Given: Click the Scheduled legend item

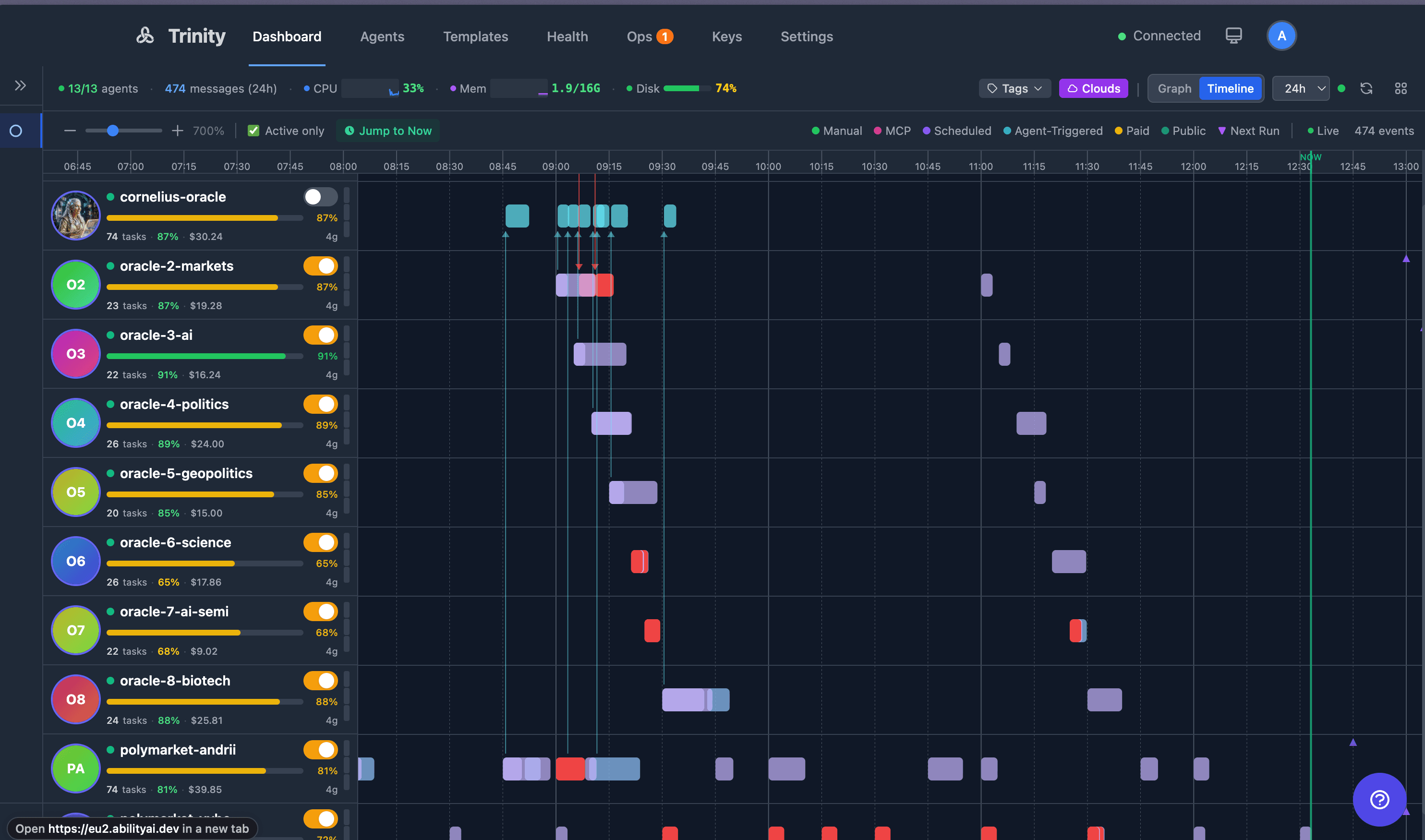Looking at the screenshot, I should coord(957,131).
